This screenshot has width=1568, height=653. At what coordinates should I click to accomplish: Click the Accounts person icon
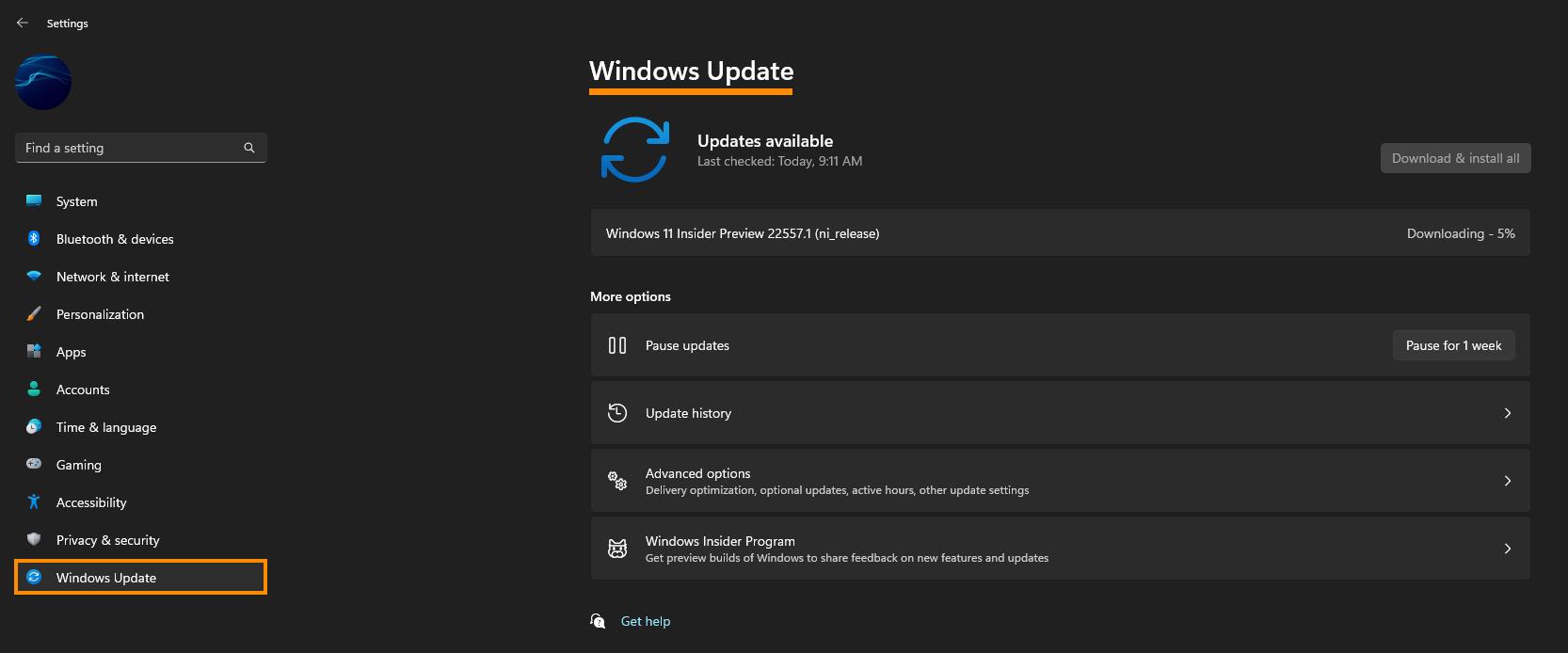tap(34, 389)
